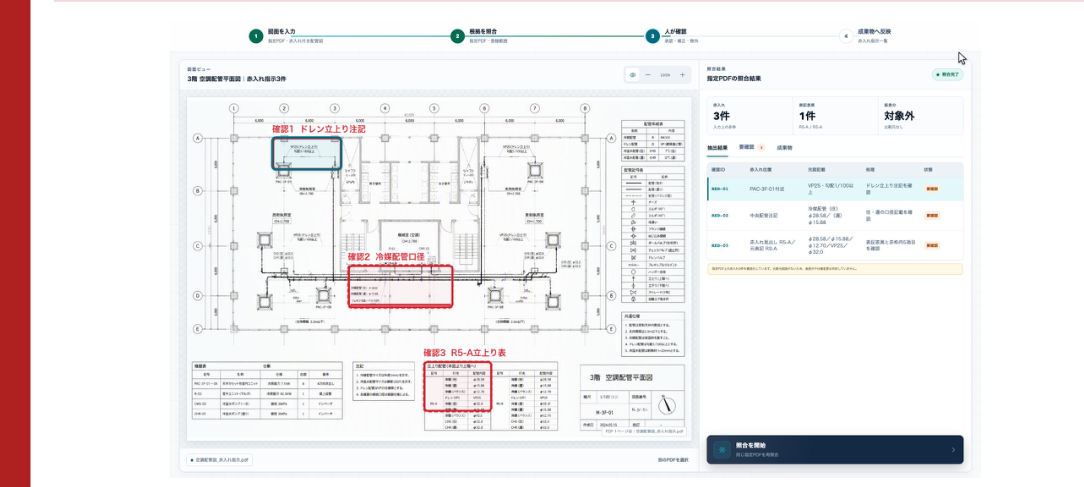Image resolution: width=1084 pixels, height=487 pixels.
Task: Select result row PAC-3F-01付近
Action: [834, 189]
